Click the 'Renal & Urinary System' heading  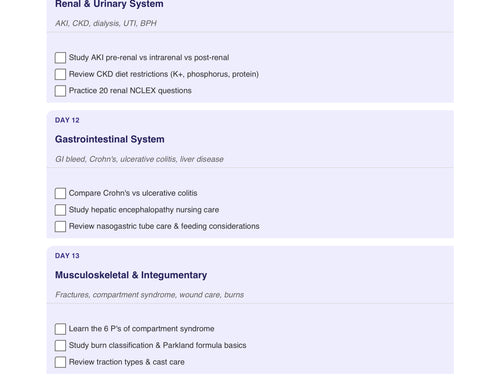[109, 4]
